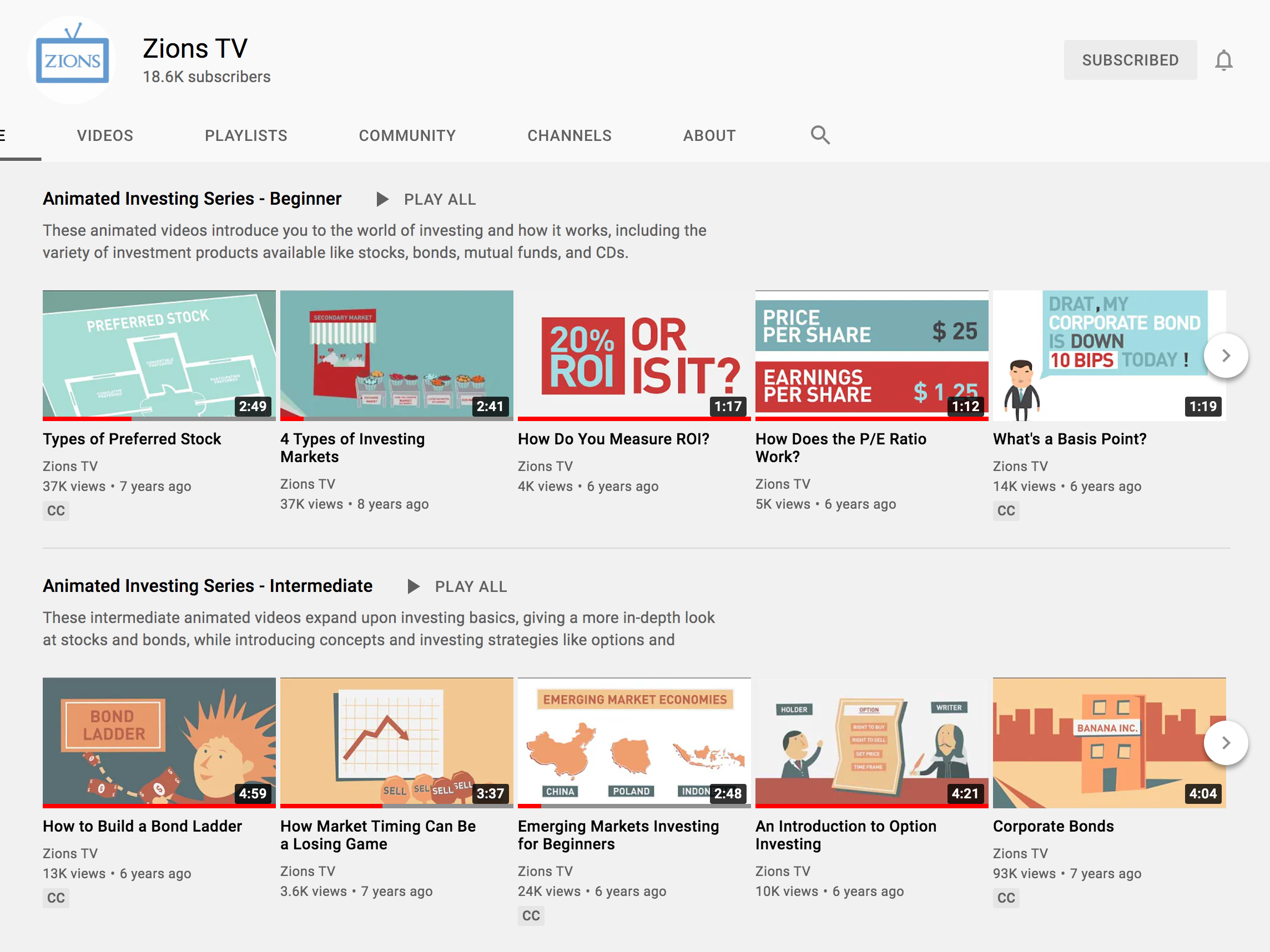Screen dimensions: 1270x952
Task: Open Types of Preferred Stock video title
Action: click(132, 439)
